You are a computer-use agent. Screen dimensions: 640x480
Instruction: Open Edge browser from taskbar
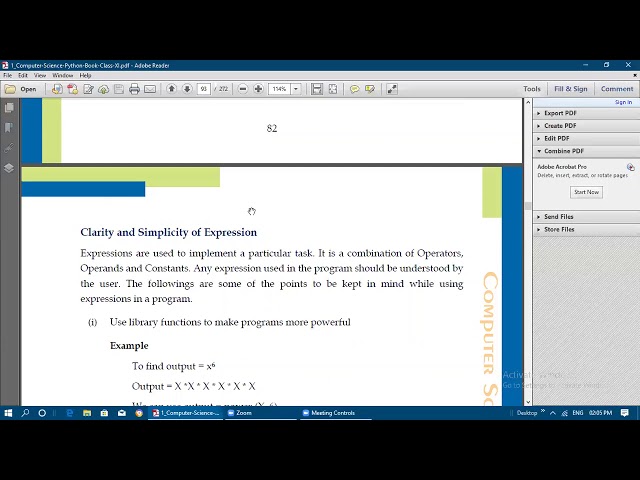70,413
